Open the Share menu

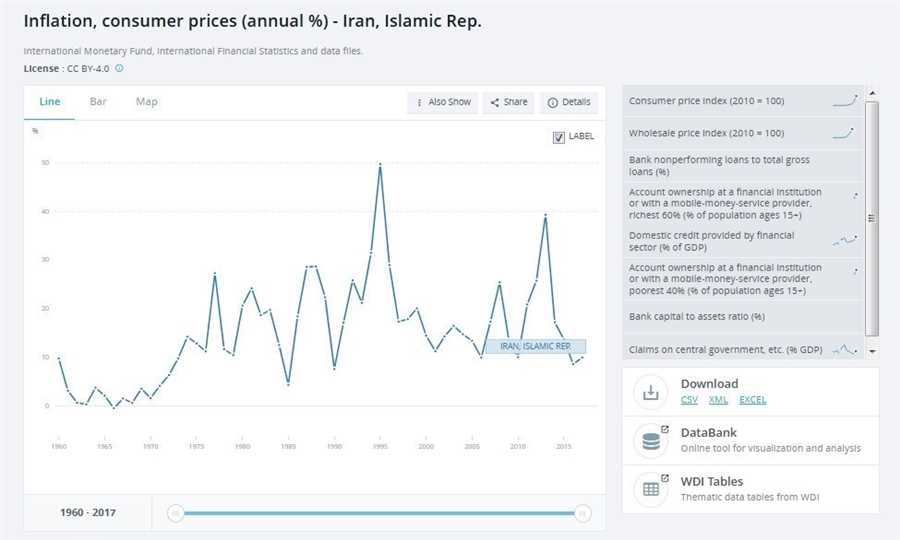508,102
